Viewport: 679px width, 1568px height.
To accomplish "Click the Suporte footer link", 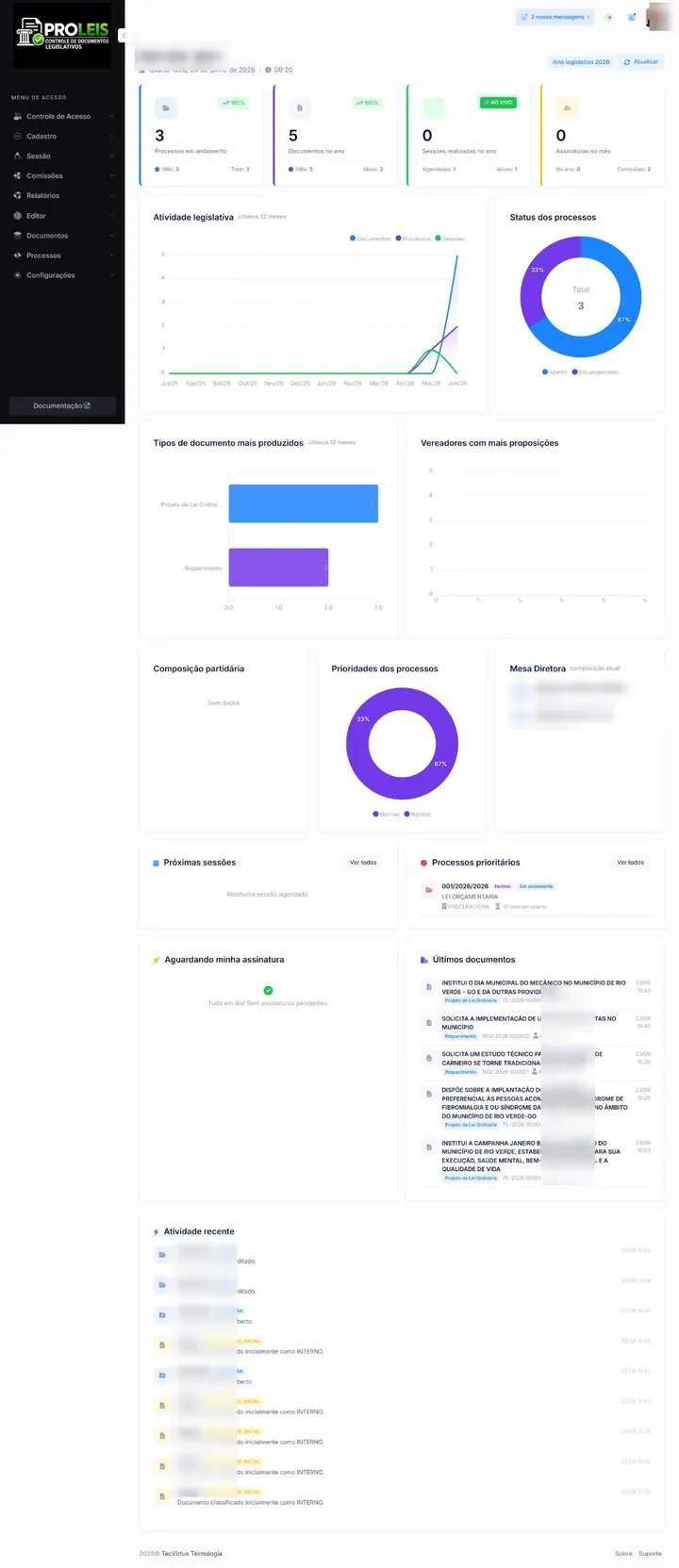I will (651, 1554).
